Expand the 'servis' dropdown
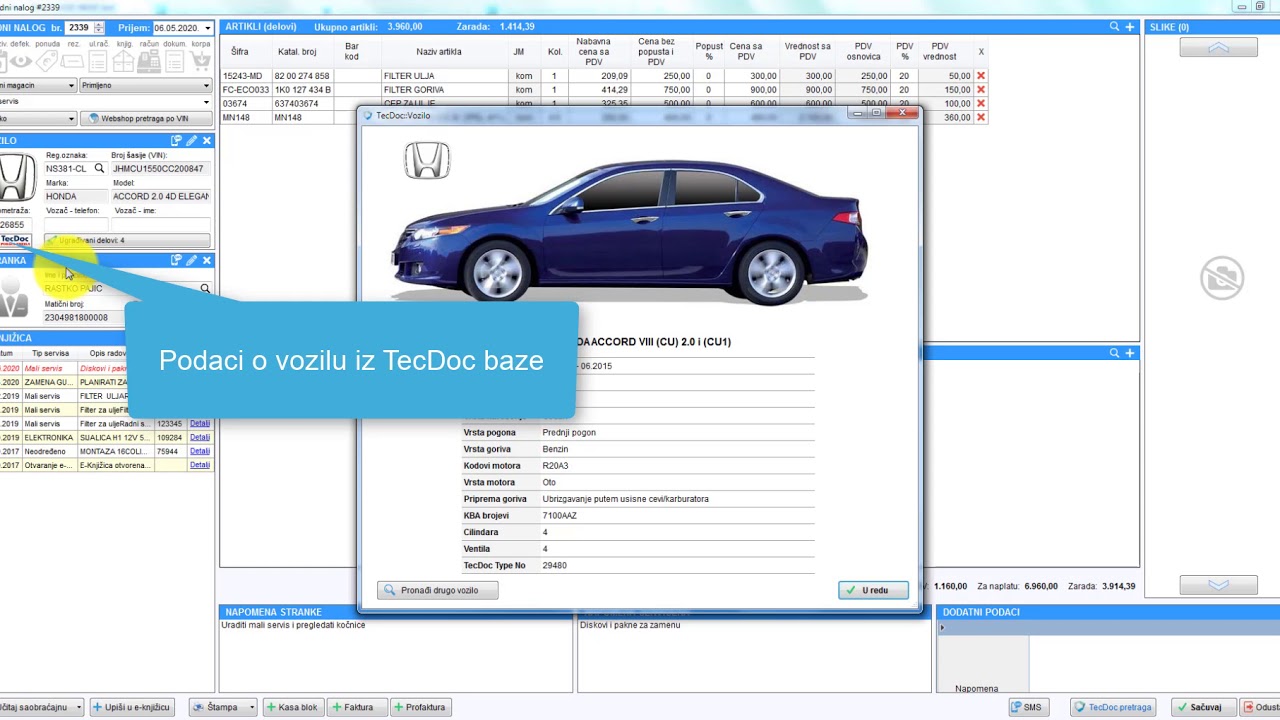This screenshot has height=720, width=1280. 207,102
